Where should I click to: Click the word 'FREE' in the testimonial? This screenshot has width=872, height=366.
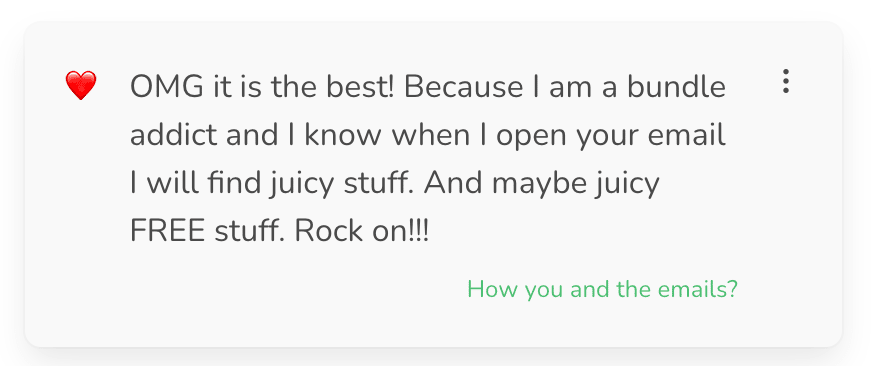click(x=167, y=231)
